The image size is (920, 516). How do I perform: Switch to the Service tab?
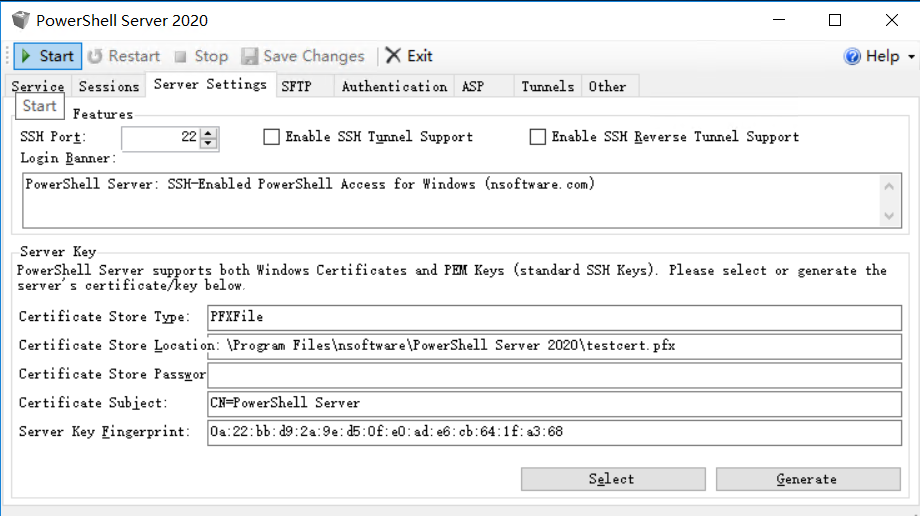38,86
